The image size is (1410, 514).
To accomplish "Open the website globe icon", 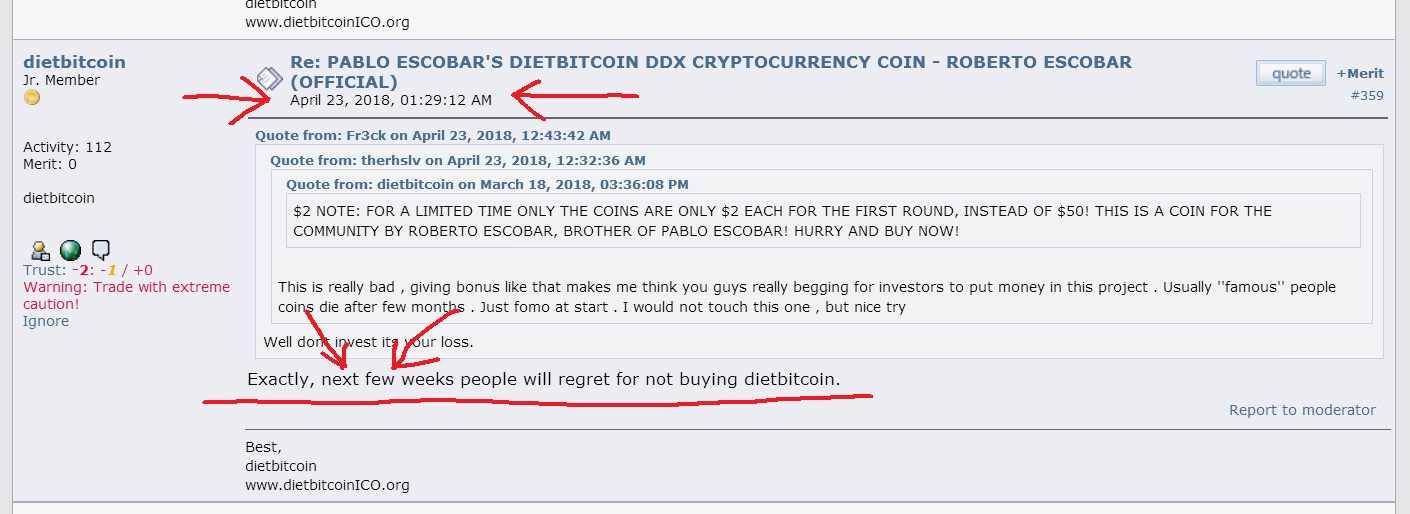I will [x=70, y=251].
